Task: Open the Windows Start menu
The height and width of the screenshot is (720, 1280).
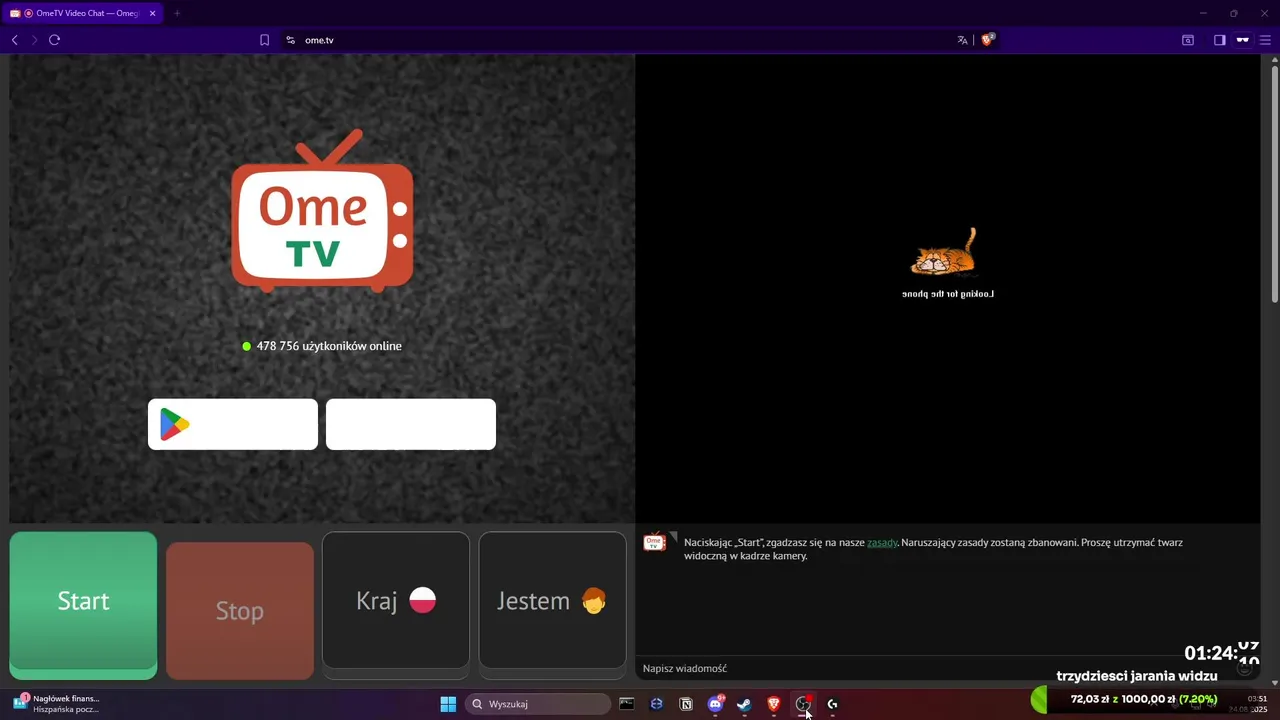Action: pos(448,704)
